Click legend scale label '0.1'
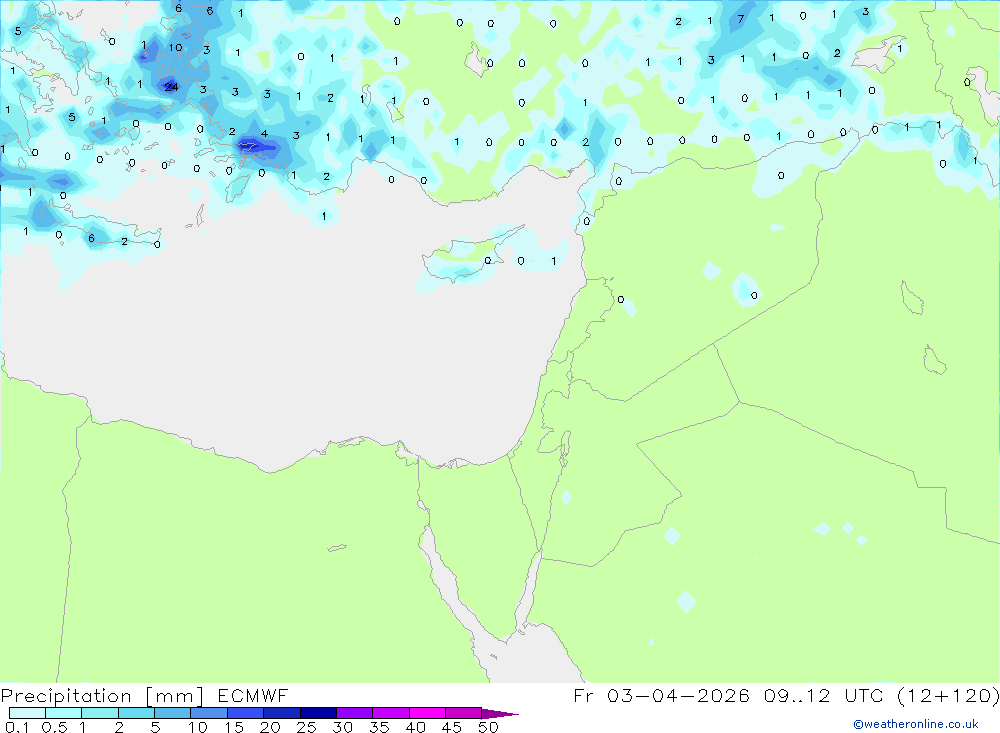The image size is (1000, 733). tap(17, 727)
